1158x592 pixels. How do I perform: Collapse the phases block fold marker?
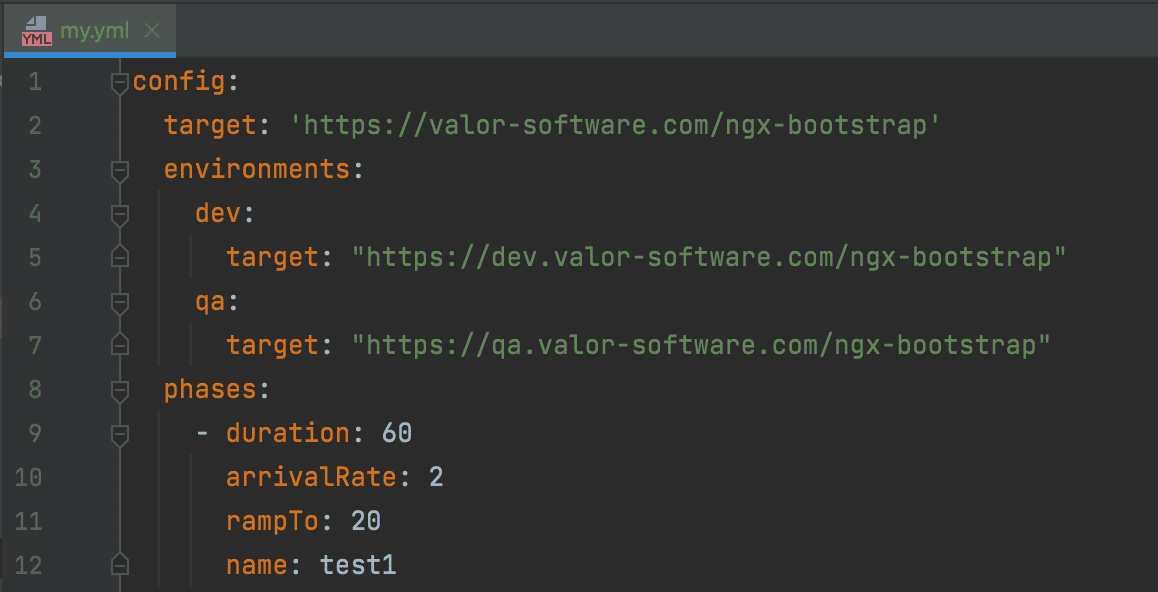[x=120, y=390]
